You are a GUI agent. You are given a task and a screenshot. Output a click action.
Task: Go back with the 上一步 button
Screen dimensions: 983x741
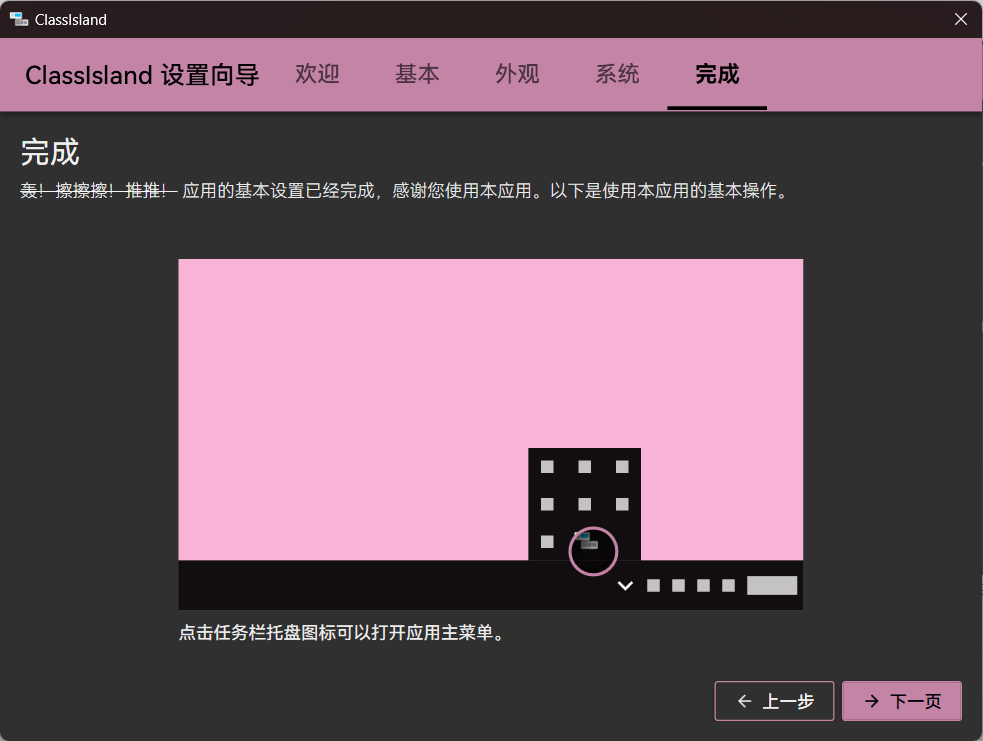pyautogui.click(x=774, y=701)
